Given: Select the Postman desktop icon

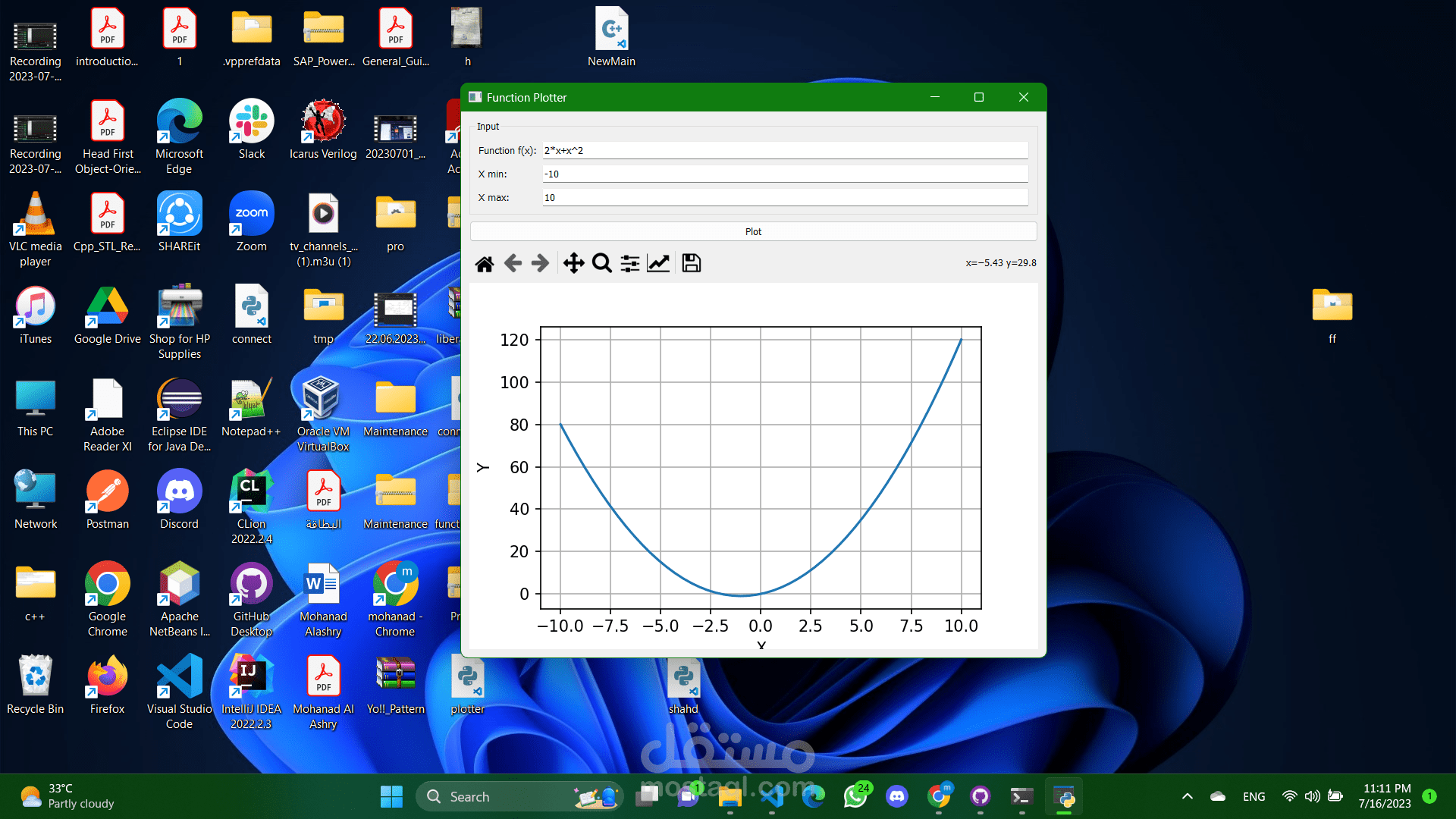Looking at the screenshot, I should pos(107,500).
